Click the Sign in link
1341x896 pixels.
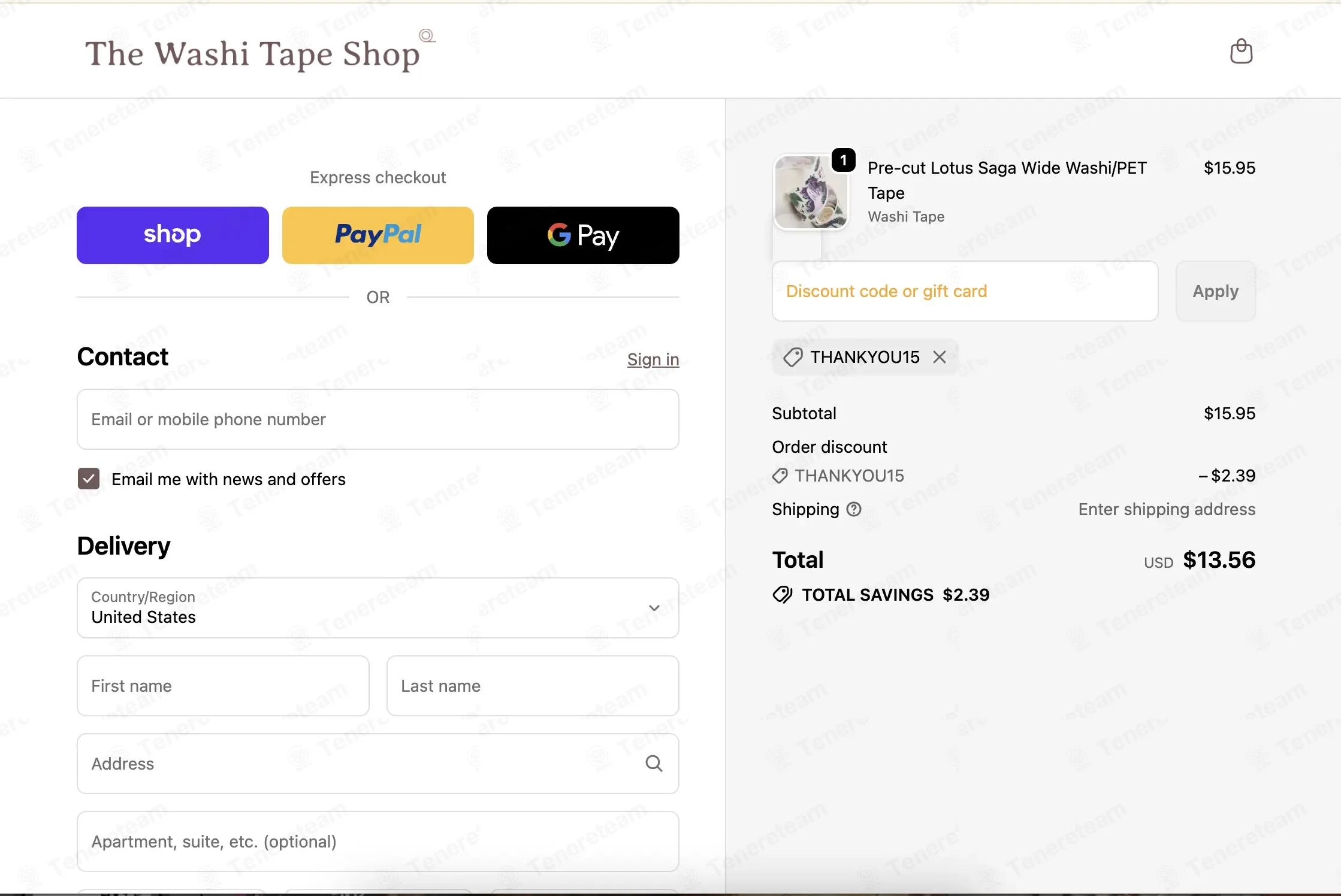(653, 359)
